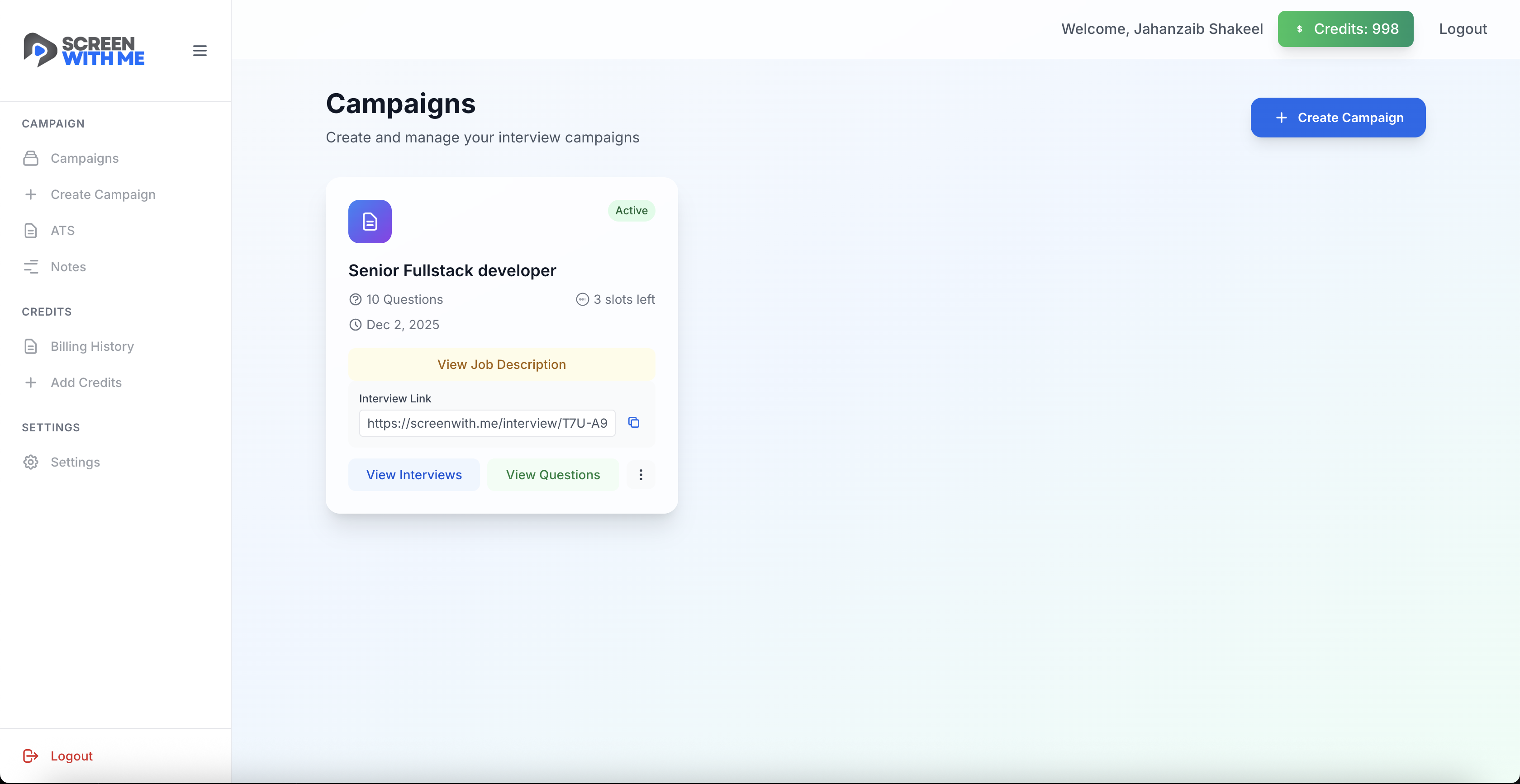
Task: Open Settings from the sidebar
Action: point(75,462)
